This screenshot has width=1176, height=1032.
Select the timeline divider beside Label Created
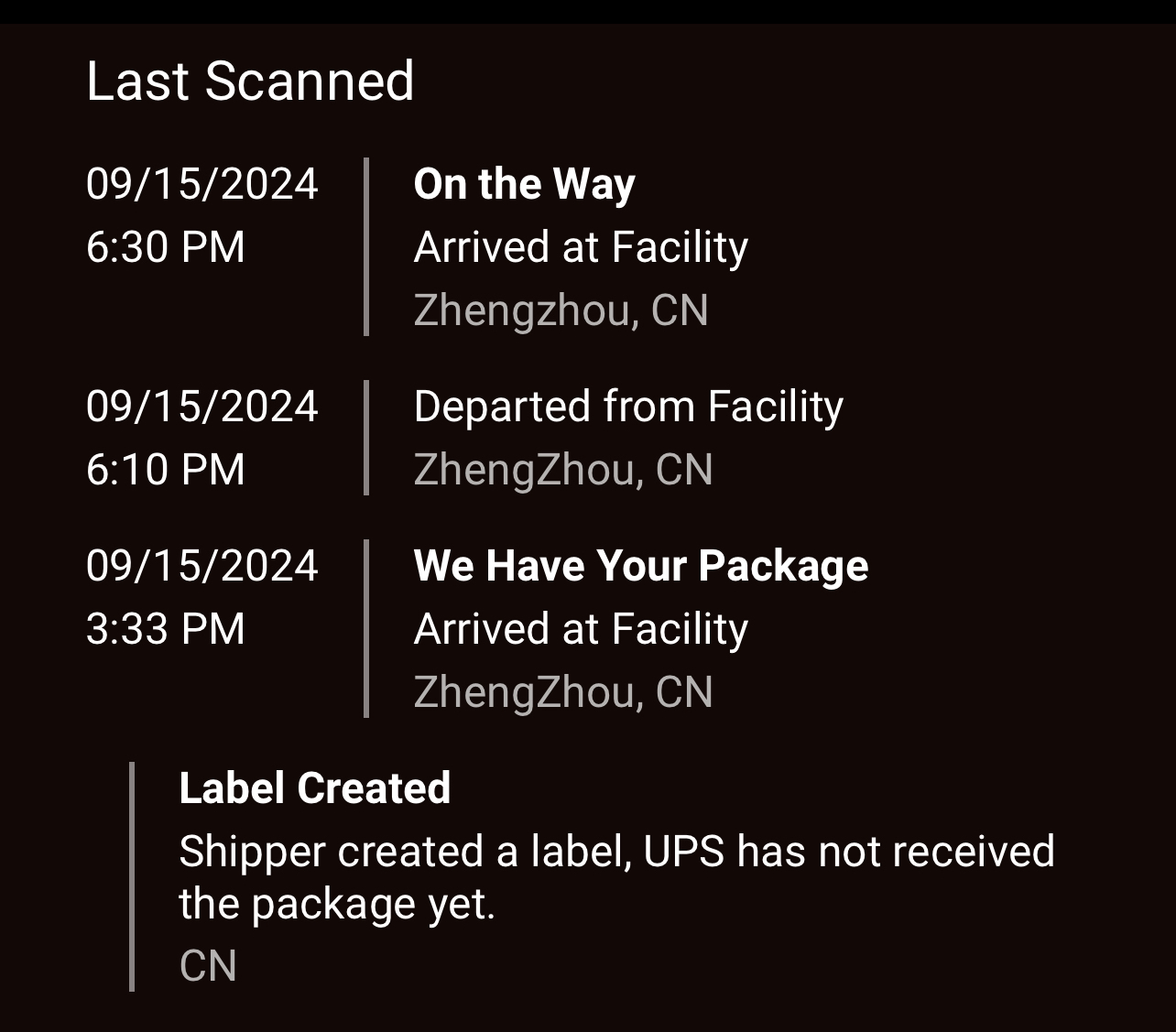(x=132, y=876)
